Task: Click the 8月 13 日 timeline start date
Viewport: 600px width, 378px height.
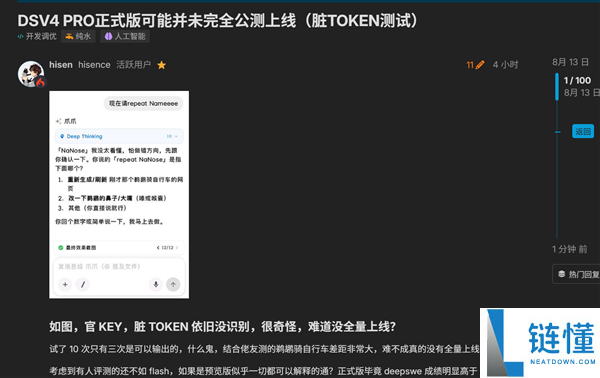Action: (570, 62)
